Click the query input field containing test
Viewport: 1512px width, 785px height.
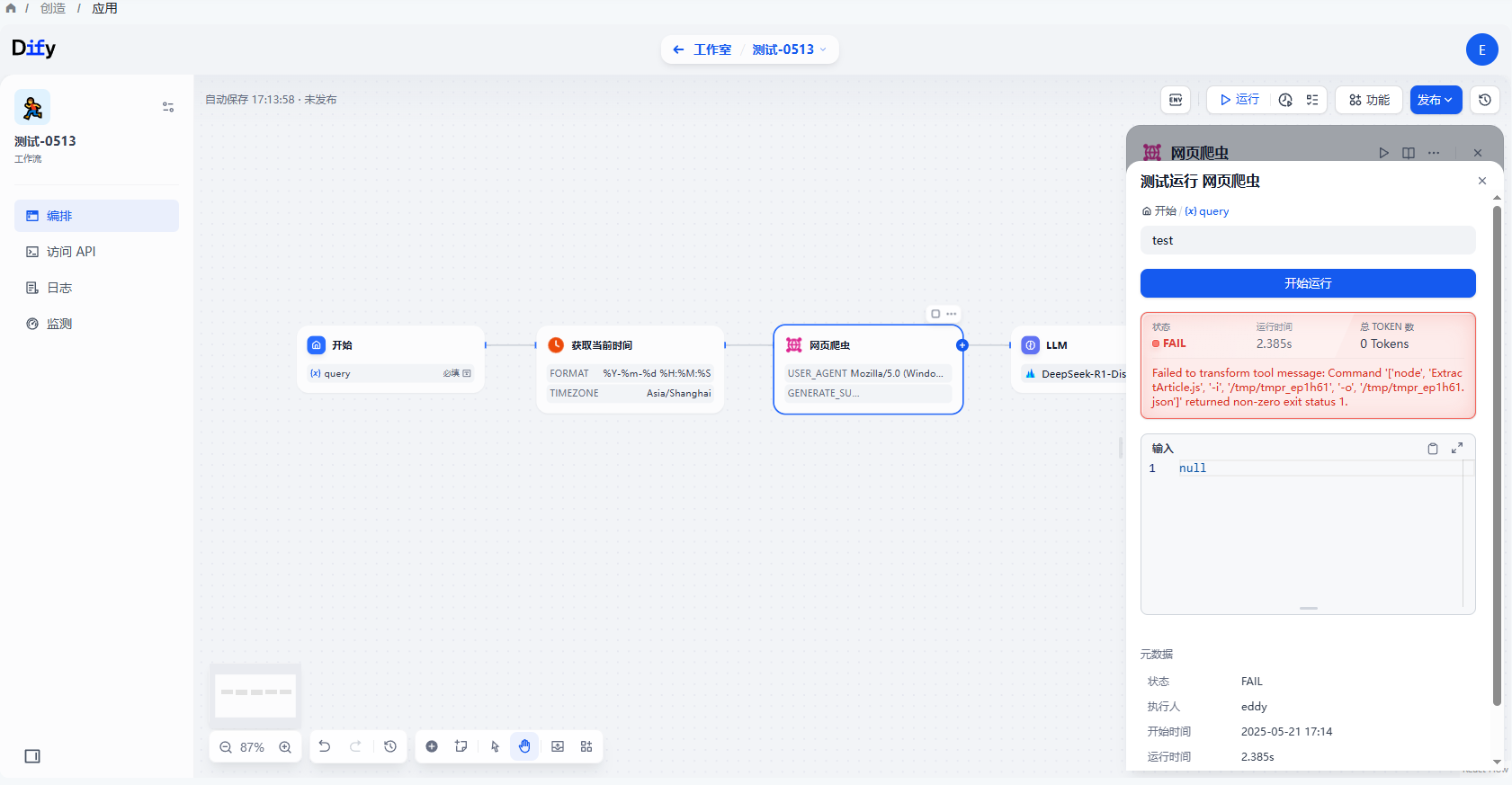[1308, 240]
